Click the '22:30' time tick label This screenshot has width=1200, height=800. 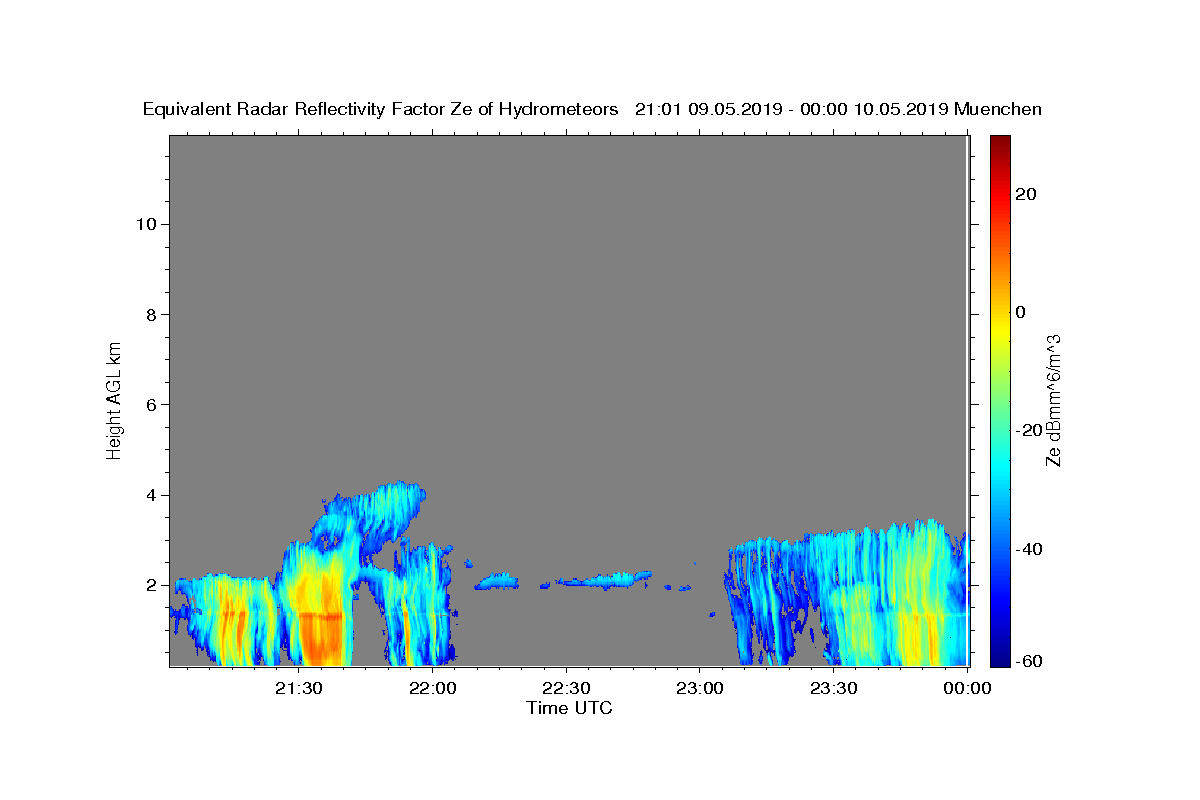[x=566, y=688]
